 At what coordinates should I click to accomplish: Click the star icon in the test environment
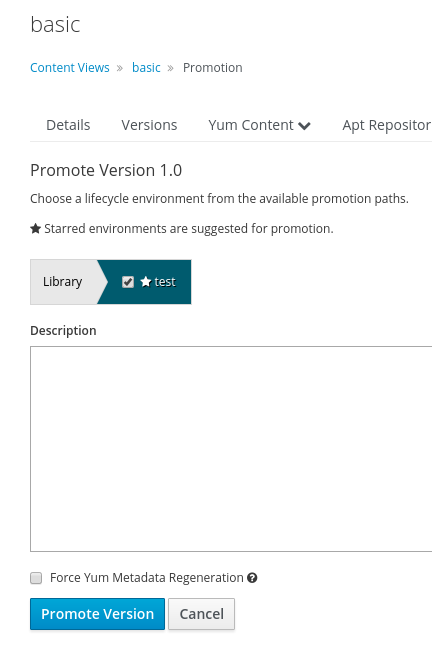pos(146,282)
